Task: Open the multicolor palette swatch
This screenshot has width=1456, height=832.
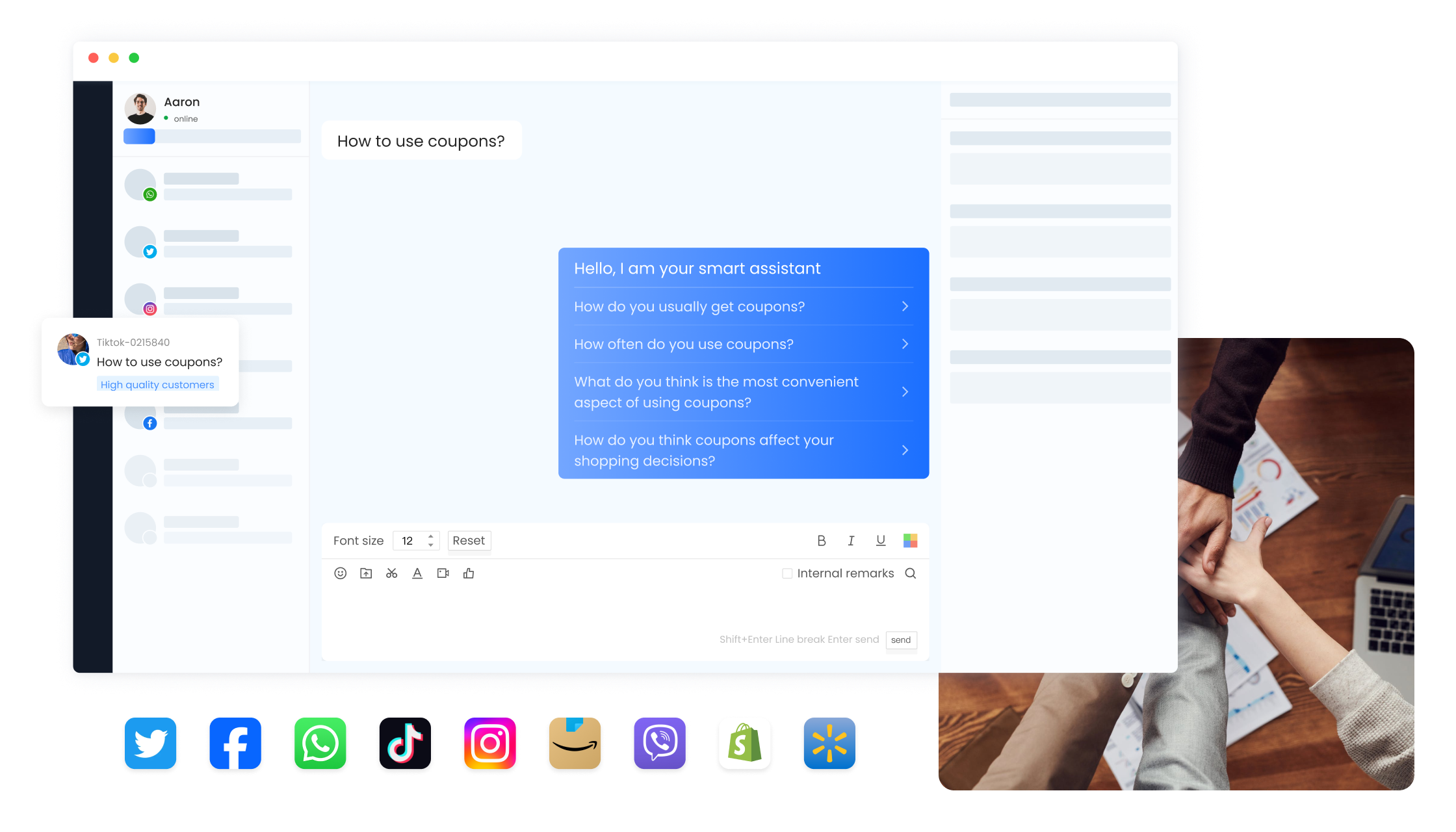Action: pyautogui.click(x=910, y=541)
